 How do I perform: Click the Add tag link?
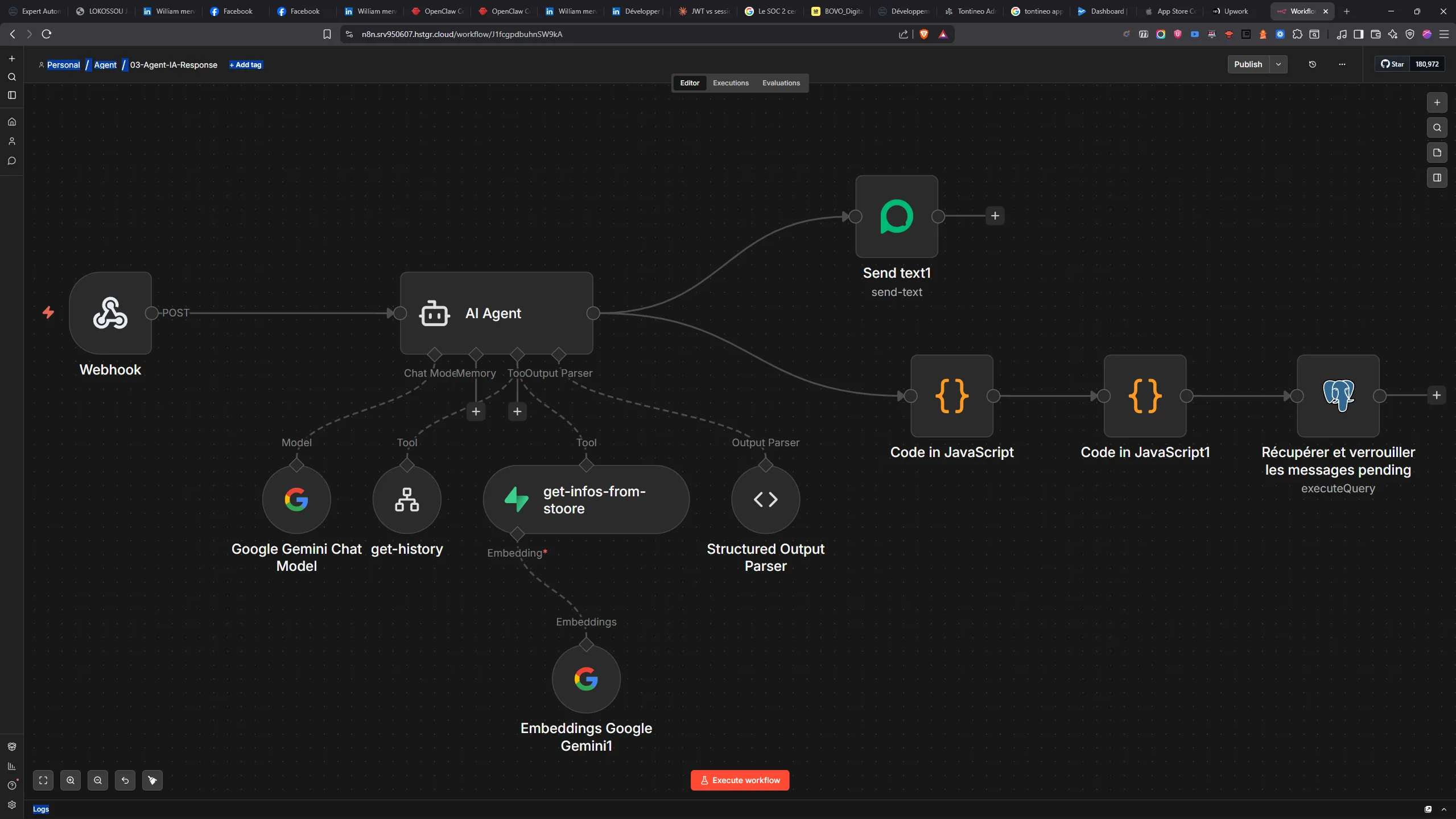tap(246, 65)
